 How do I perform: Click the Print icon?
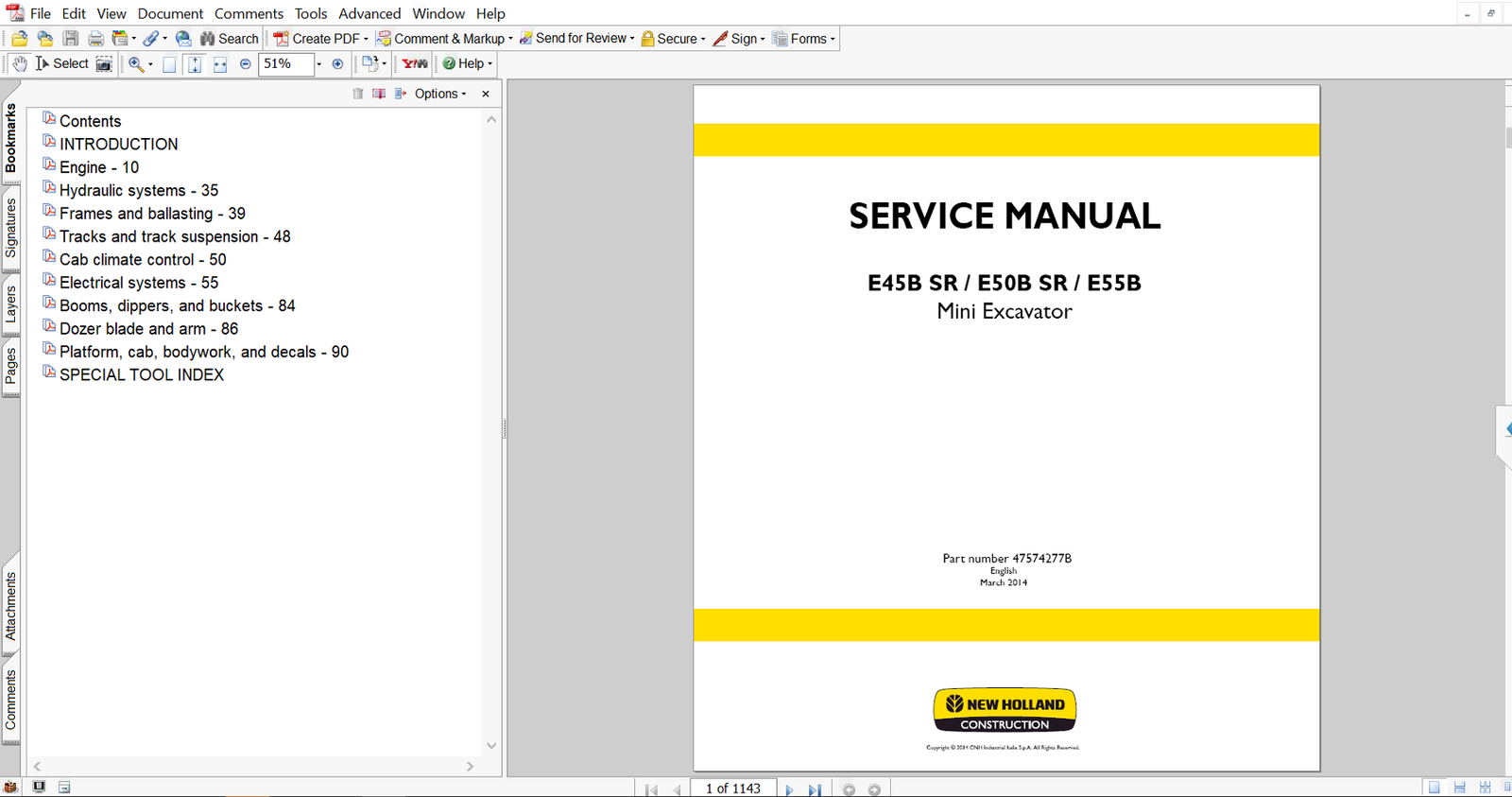[95, 39]
